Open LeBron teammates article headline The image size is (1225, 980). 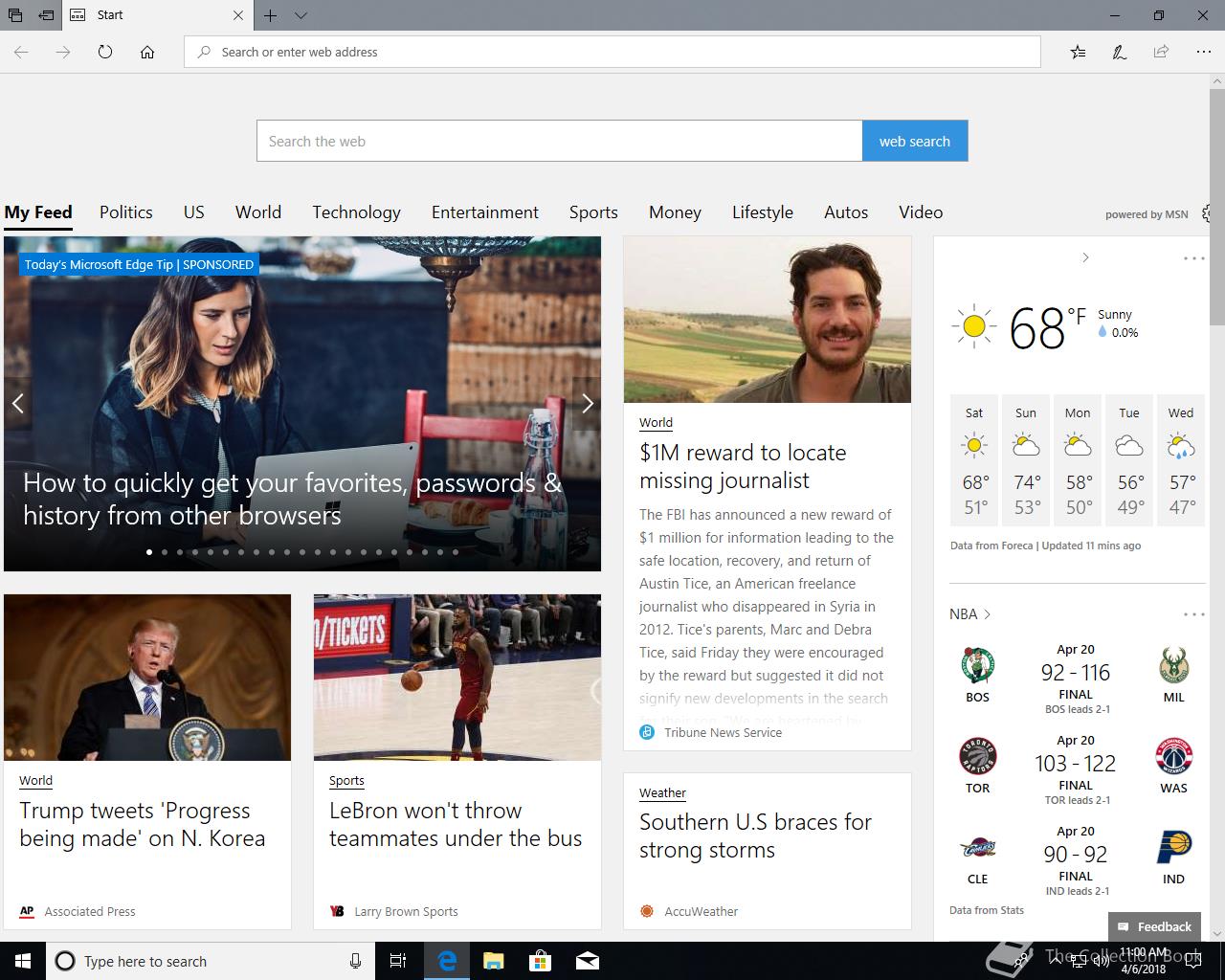[456, 824]
